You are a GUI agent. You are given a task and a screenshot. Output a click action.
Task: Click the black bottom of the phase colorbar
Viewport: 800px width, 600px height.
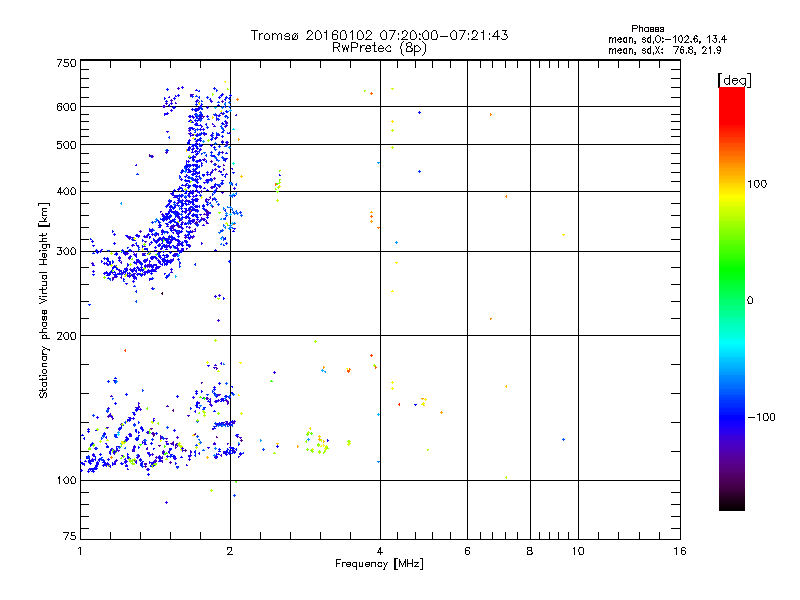tap(732, 505)
